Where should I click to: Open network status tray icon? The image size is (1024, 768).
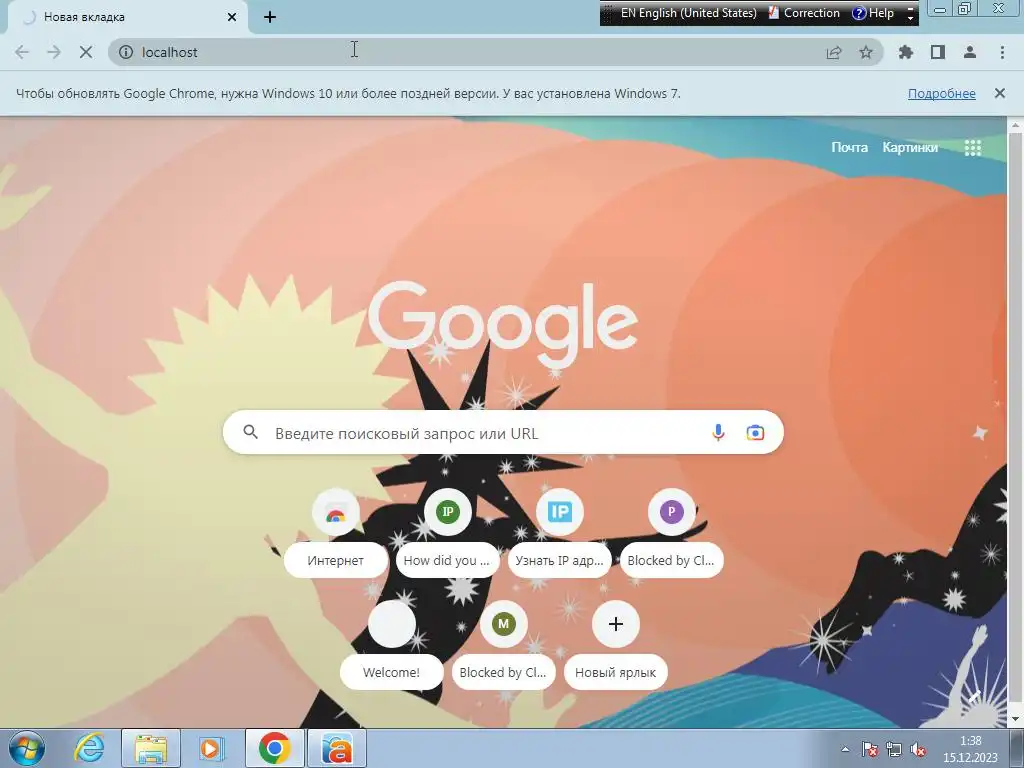coord(893,750)
